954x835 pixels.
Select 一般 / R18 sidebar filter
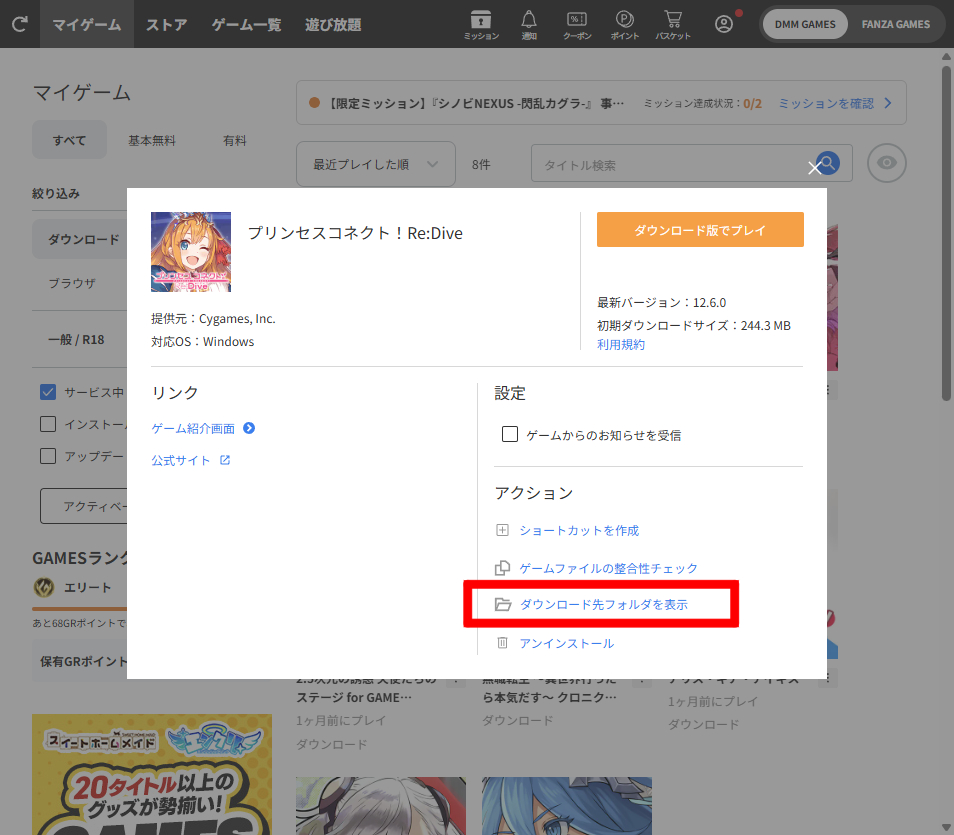coord(76,340)
